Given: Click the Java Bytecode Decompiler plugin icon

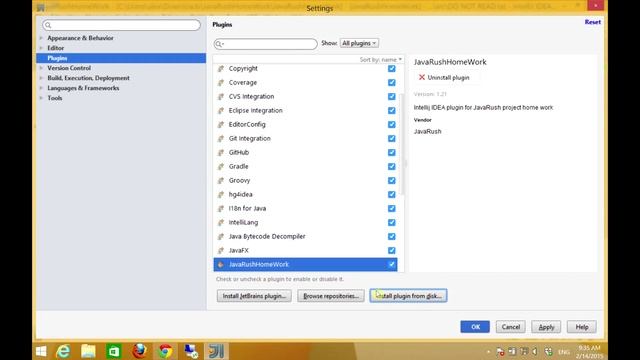Looking at the screenshot, I should point(221,237).
